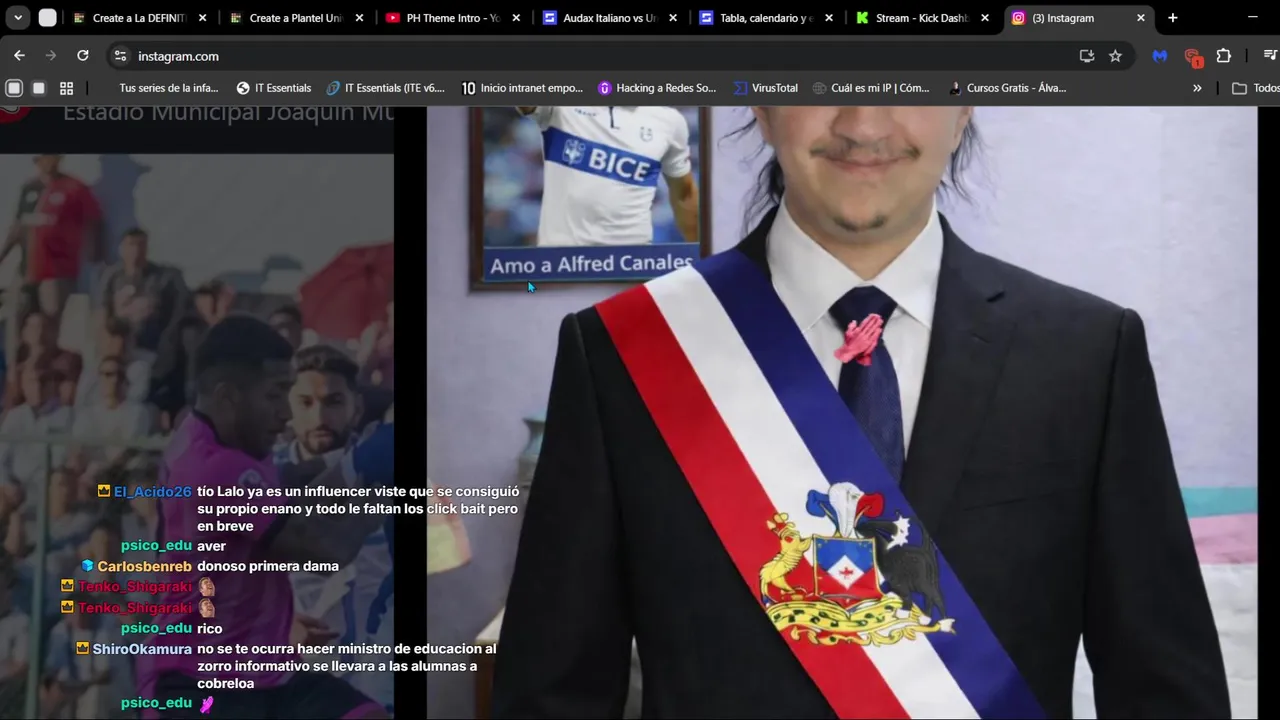1280x720 pixels.
Task: Open 'Cuál es mi IP | Cóm...' bookmark
Action: (871, 88)
